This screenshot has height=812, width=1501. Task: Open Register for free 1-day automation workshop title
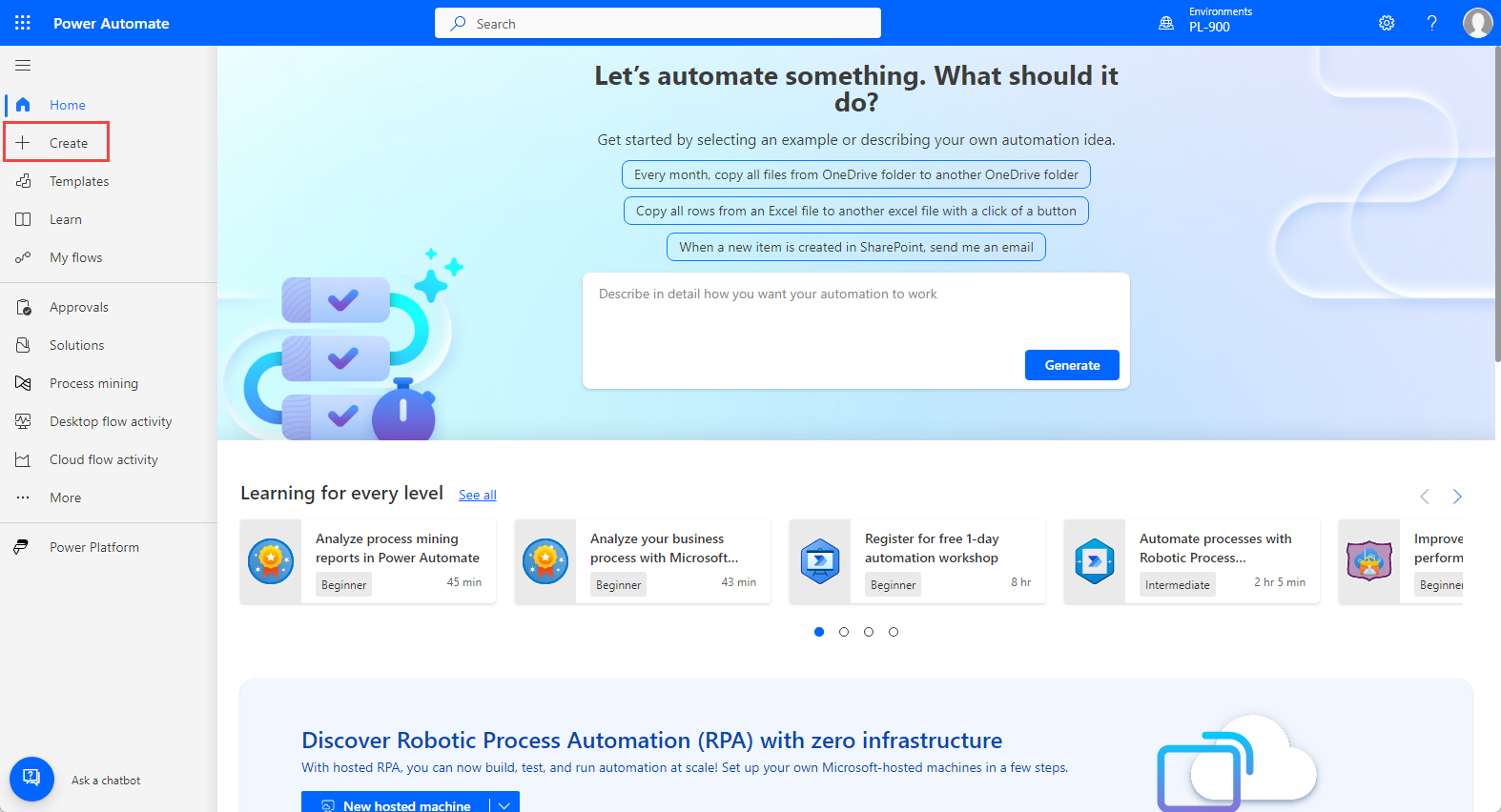[932, 548]
